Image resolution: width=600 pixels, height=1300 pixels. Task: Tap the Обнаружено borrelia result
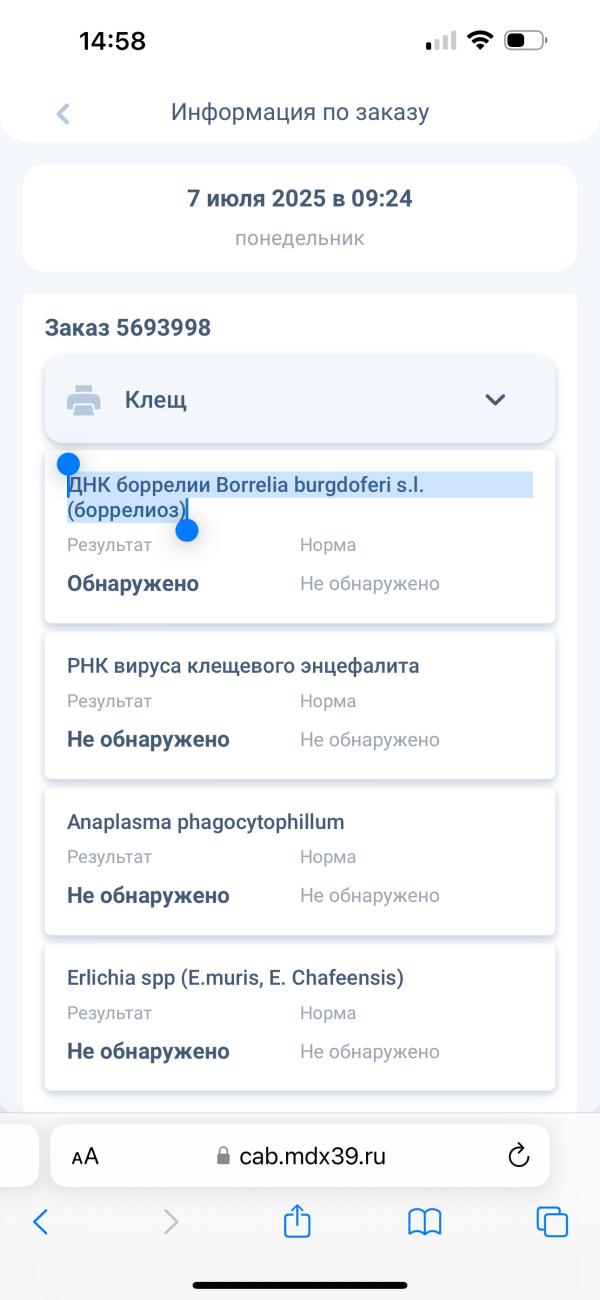pos(133,583)
